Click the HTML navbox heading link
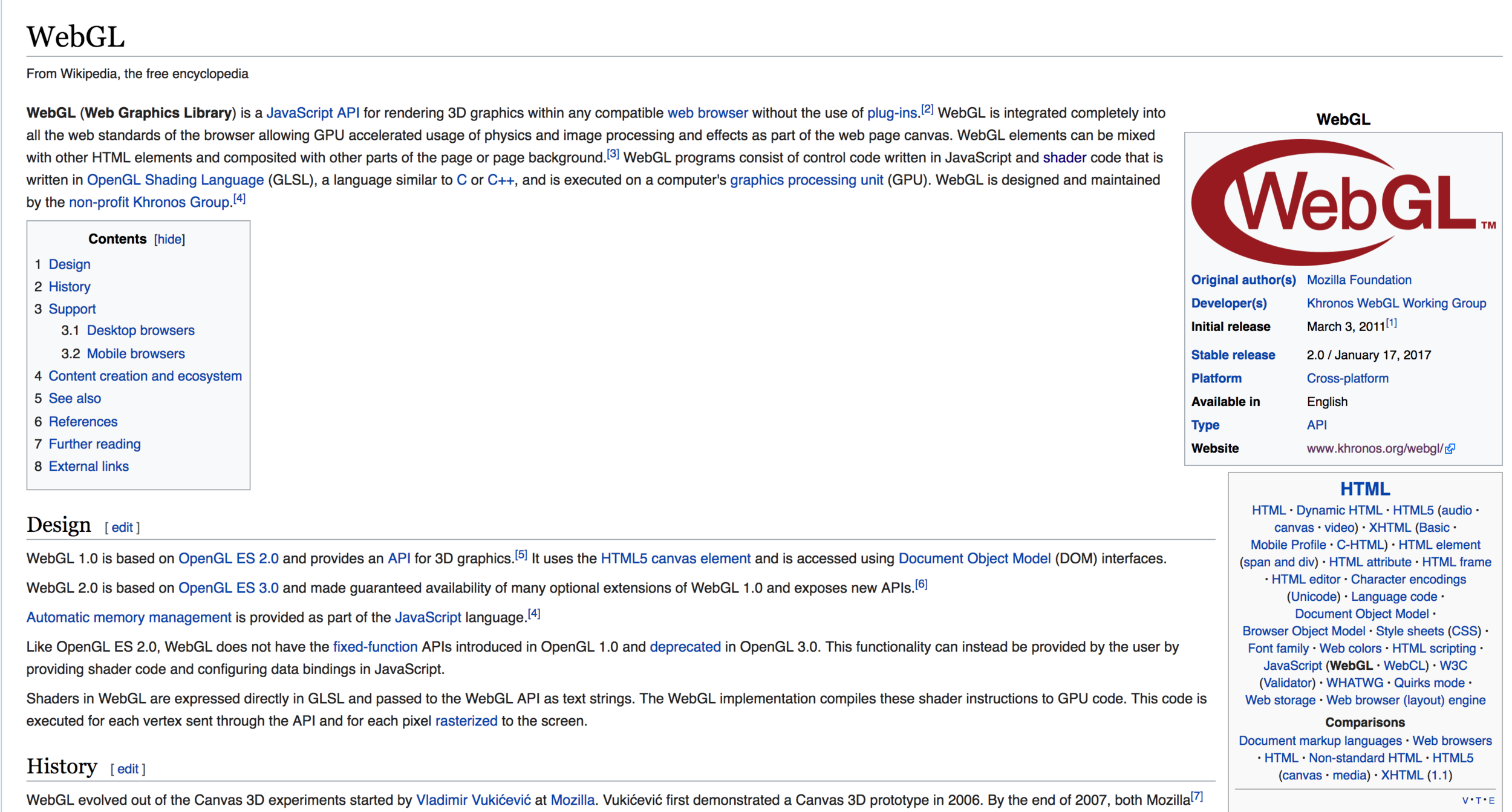Image resolution: width=1512 pixels, height=812 pixels. point(1364,488)
